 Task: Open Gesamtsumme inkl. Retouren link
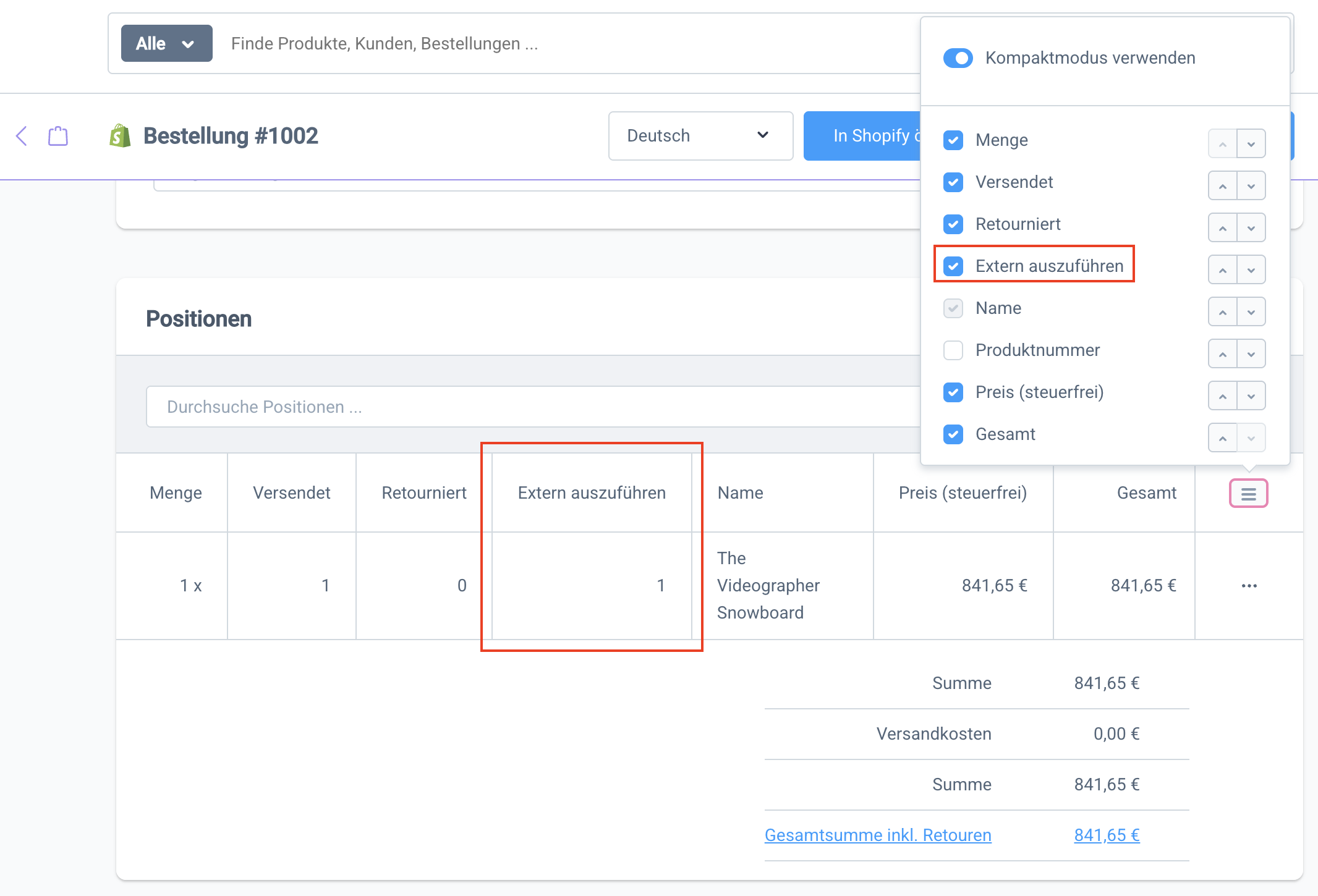877,835
